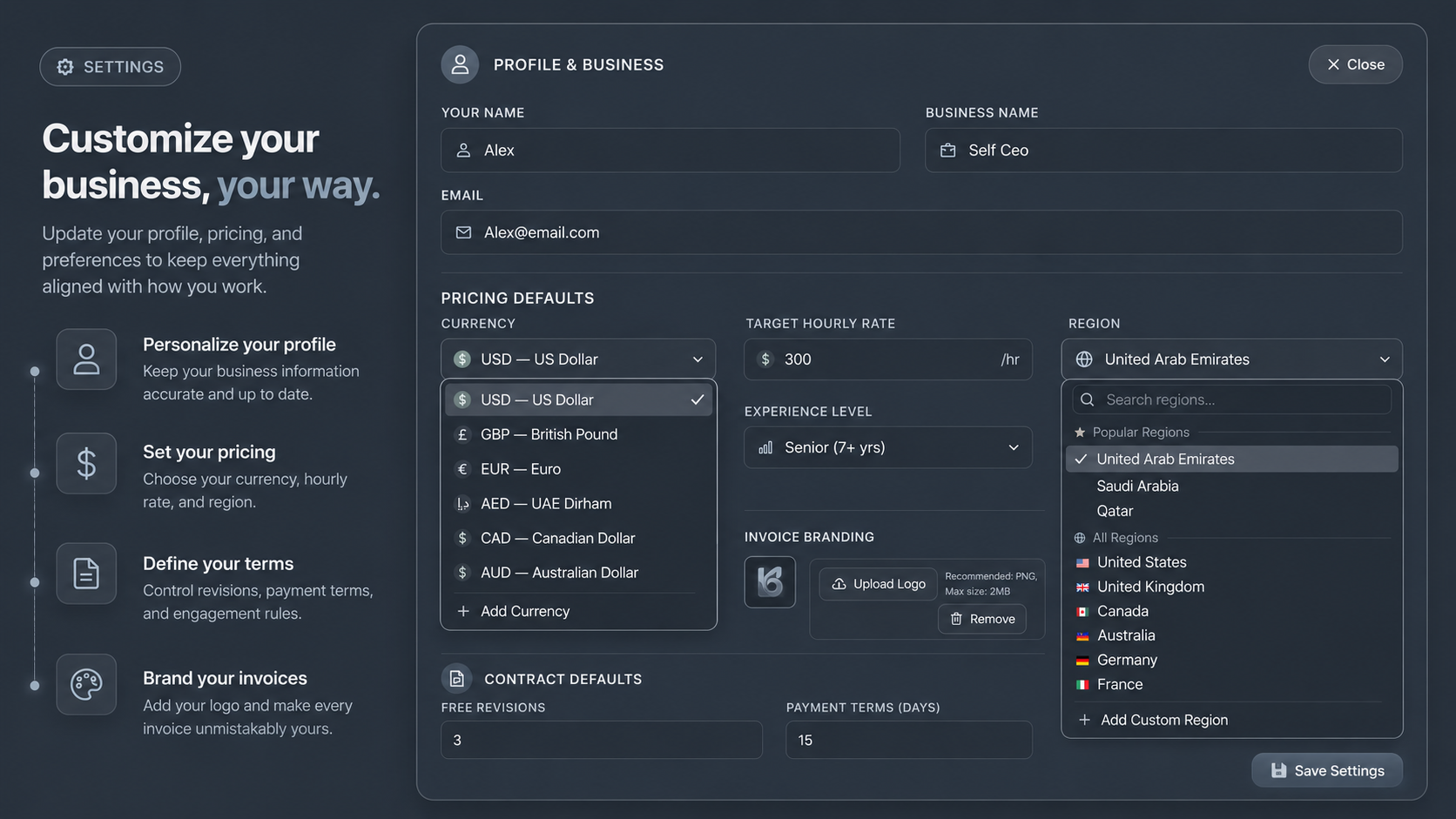Click the Profile & Business user avatar icon

(460, 64)
